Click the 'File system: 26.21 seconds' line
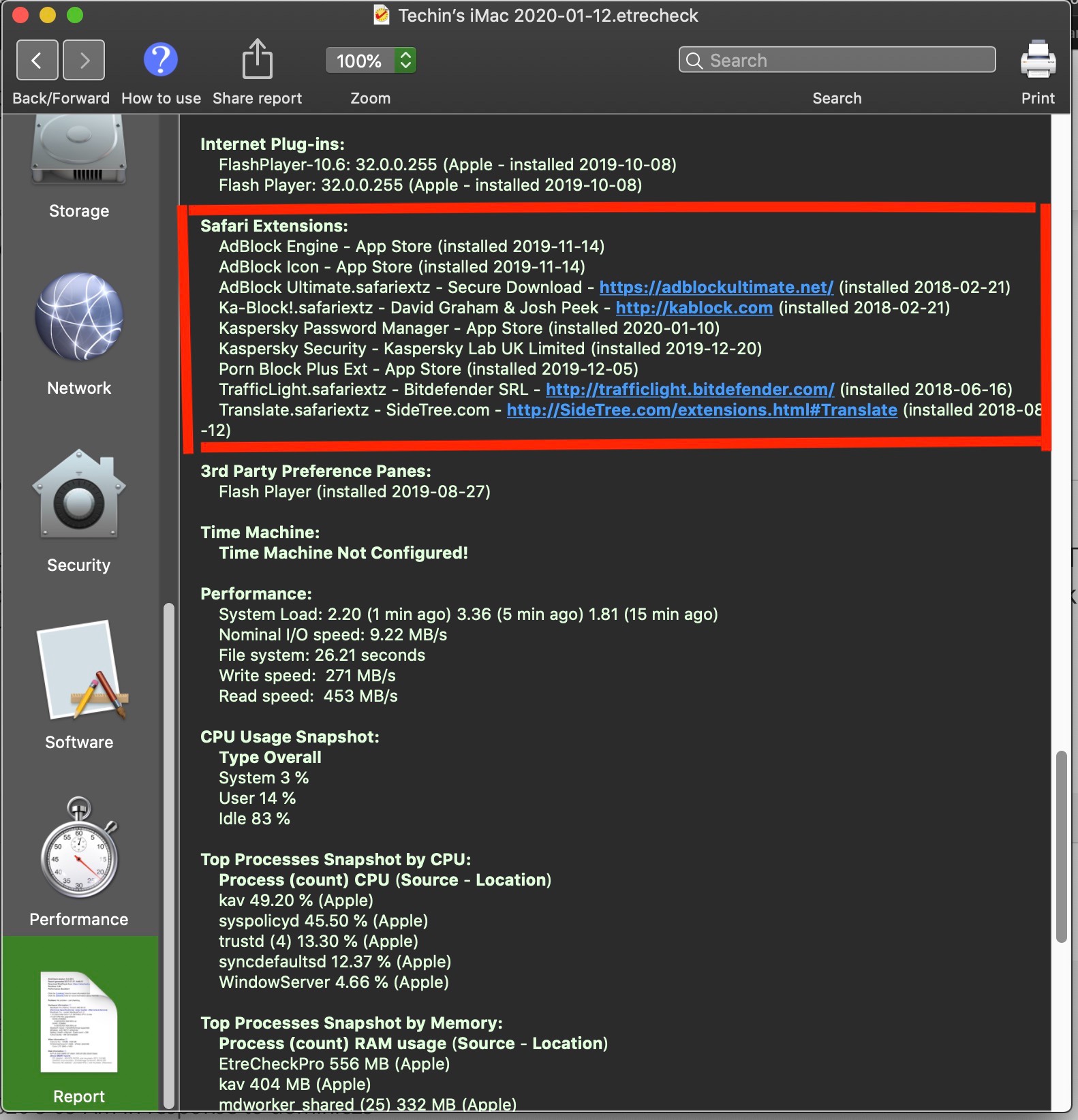Viewport: 1078px width, 1120px height. pos(322,655)
